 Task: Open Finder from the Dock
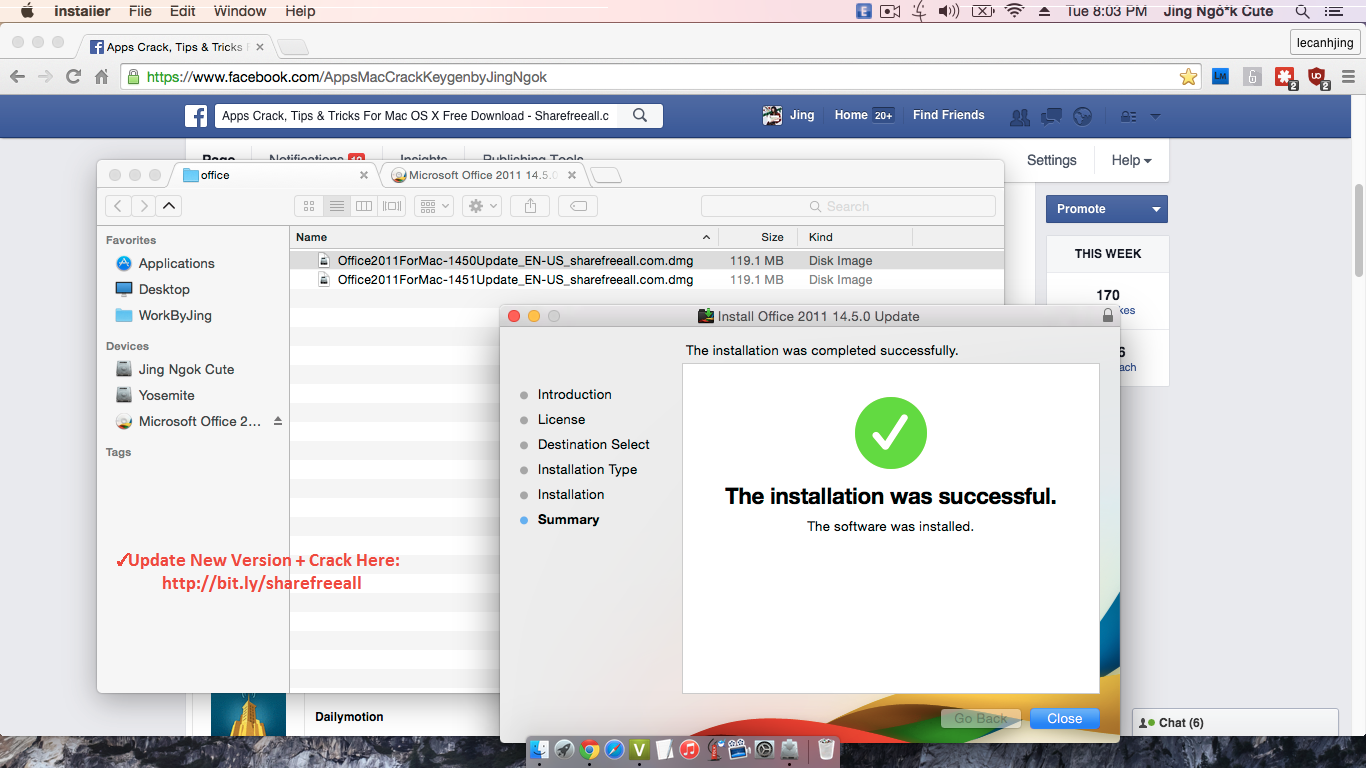[x=540, y=749]
